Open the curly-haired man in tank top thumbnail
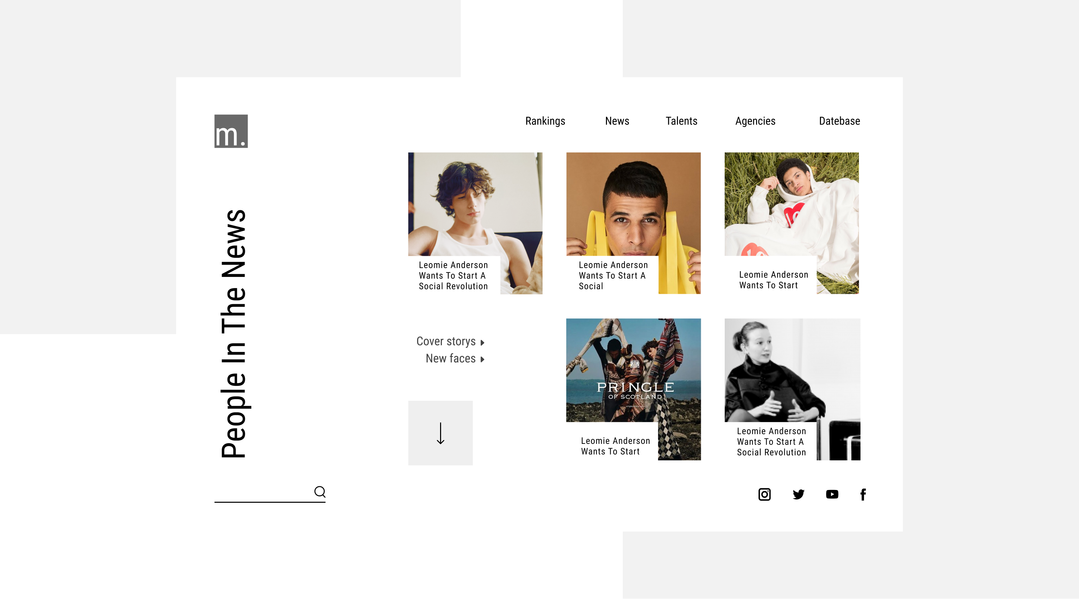 pos(476,223)
